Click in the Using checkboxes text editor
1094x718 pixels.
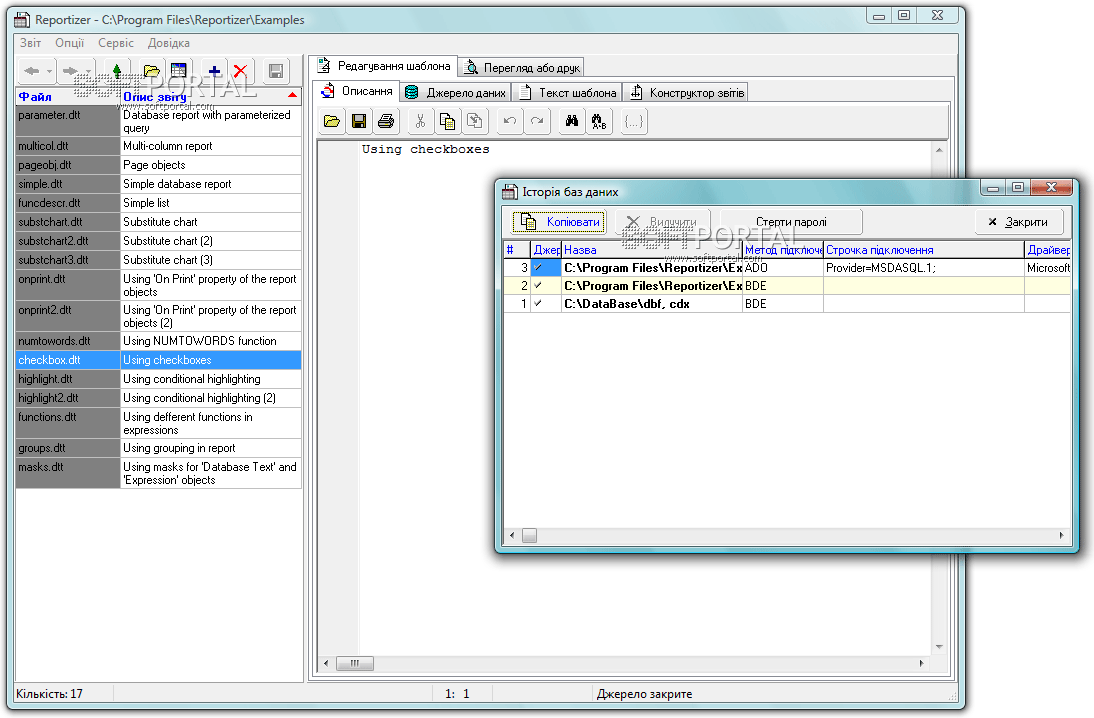645,398
